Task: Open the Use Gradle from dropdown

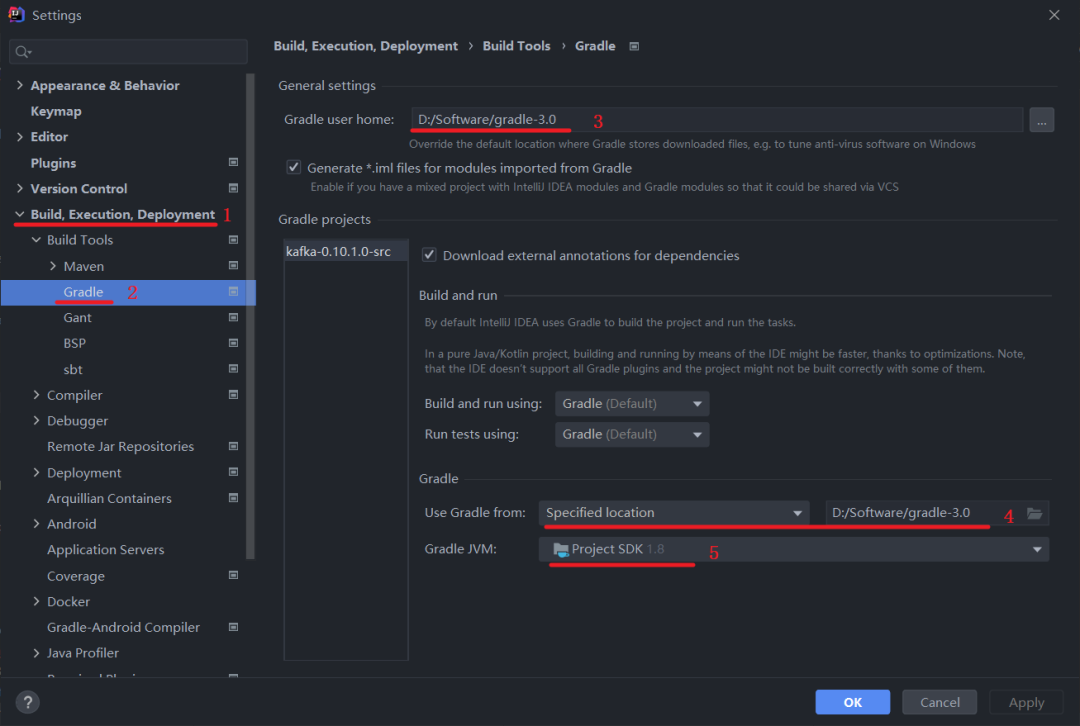Action: click(674, 512)
